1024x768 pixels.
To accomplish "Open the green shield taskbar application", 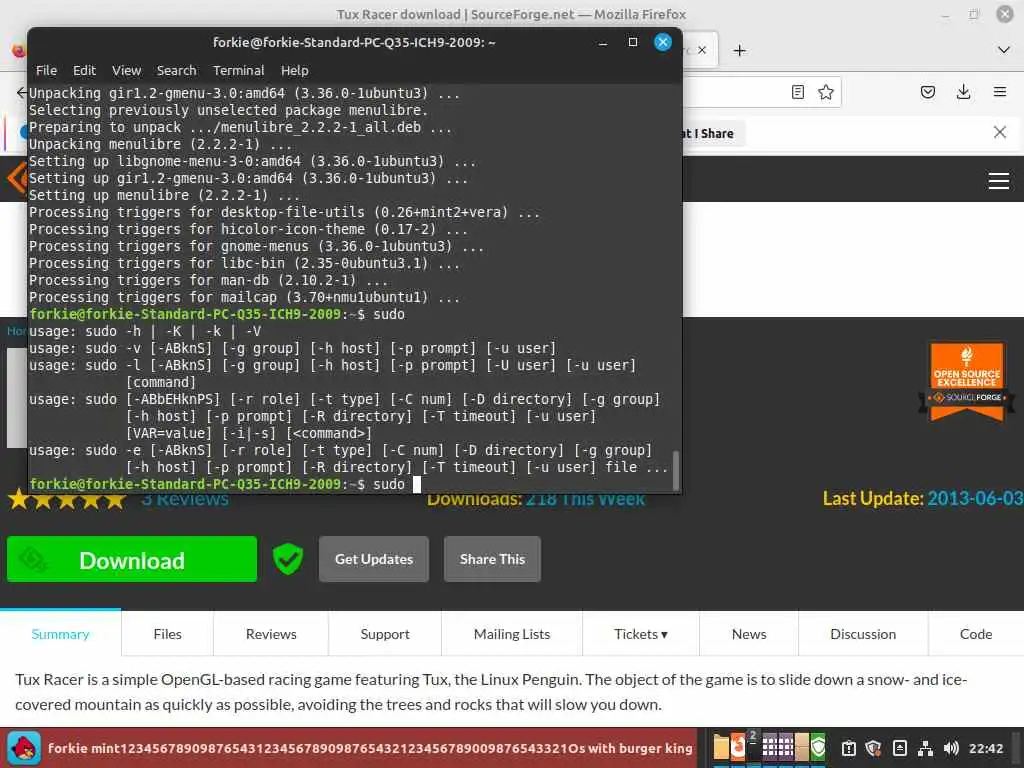I will click(818, 747).
